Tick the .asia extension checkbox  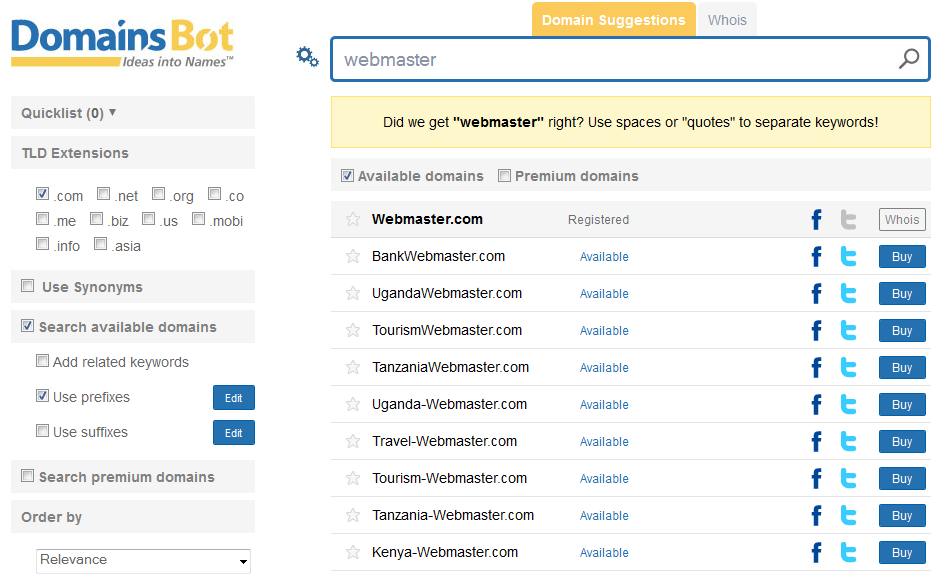(100, 244)
